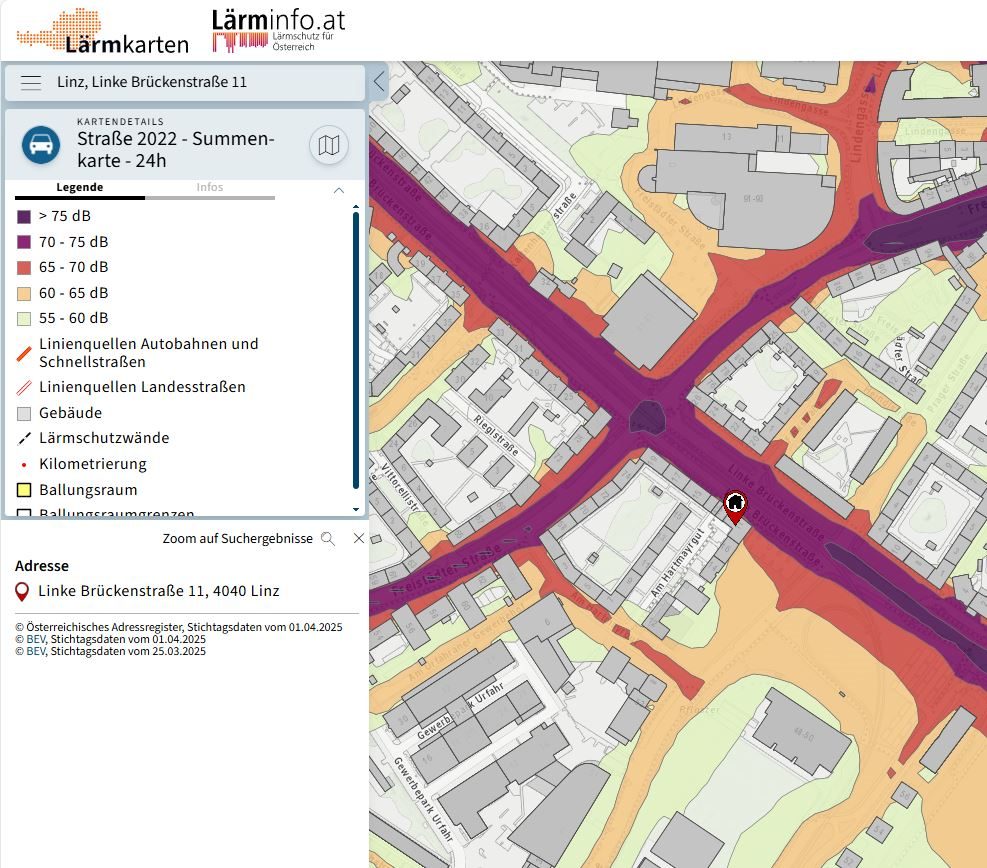987x868 pixels.
Task: Click the Kartendetails title Straße 2022 Summenkarte
Action: 176,150
